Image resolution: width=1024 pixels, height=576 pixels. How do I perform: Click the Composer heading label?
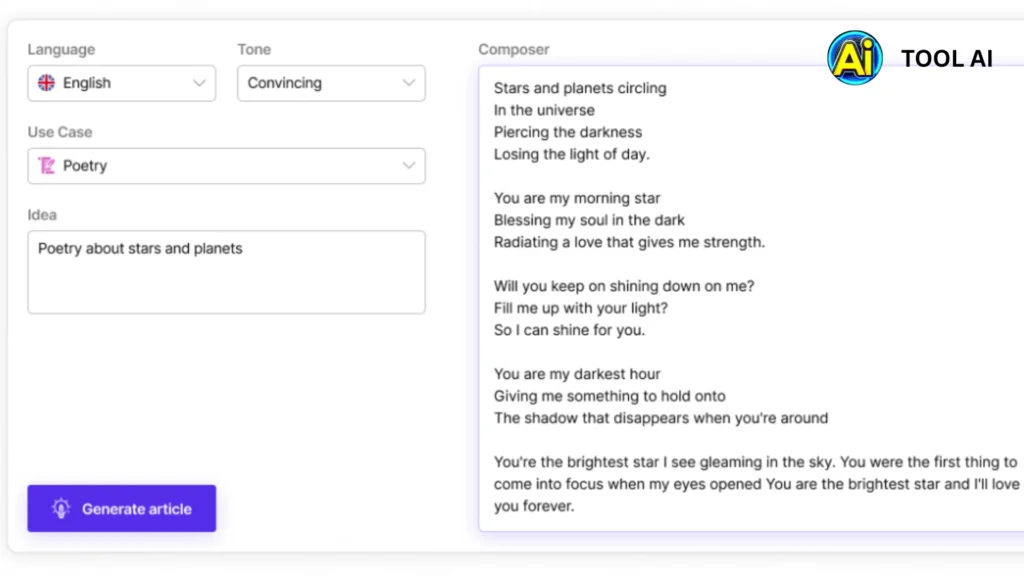pos(514,49)
